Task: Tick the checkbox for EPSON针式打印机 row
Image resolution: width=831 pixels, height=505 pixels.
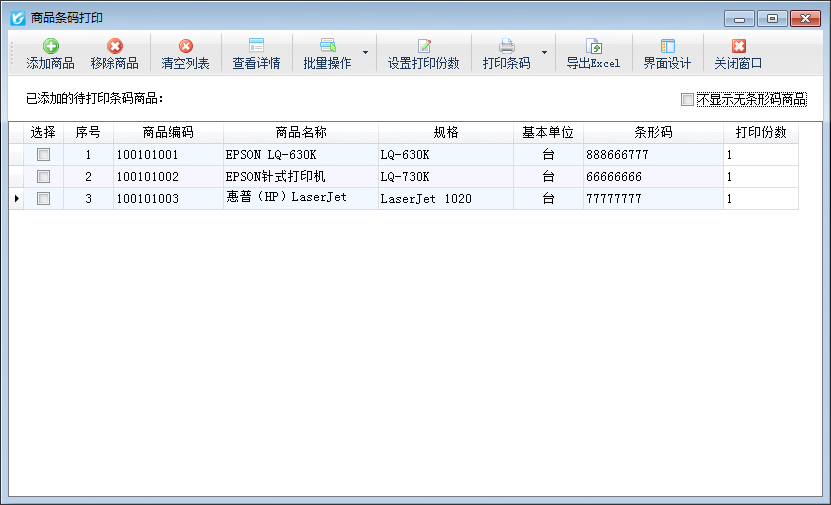Action: (43, 177)
